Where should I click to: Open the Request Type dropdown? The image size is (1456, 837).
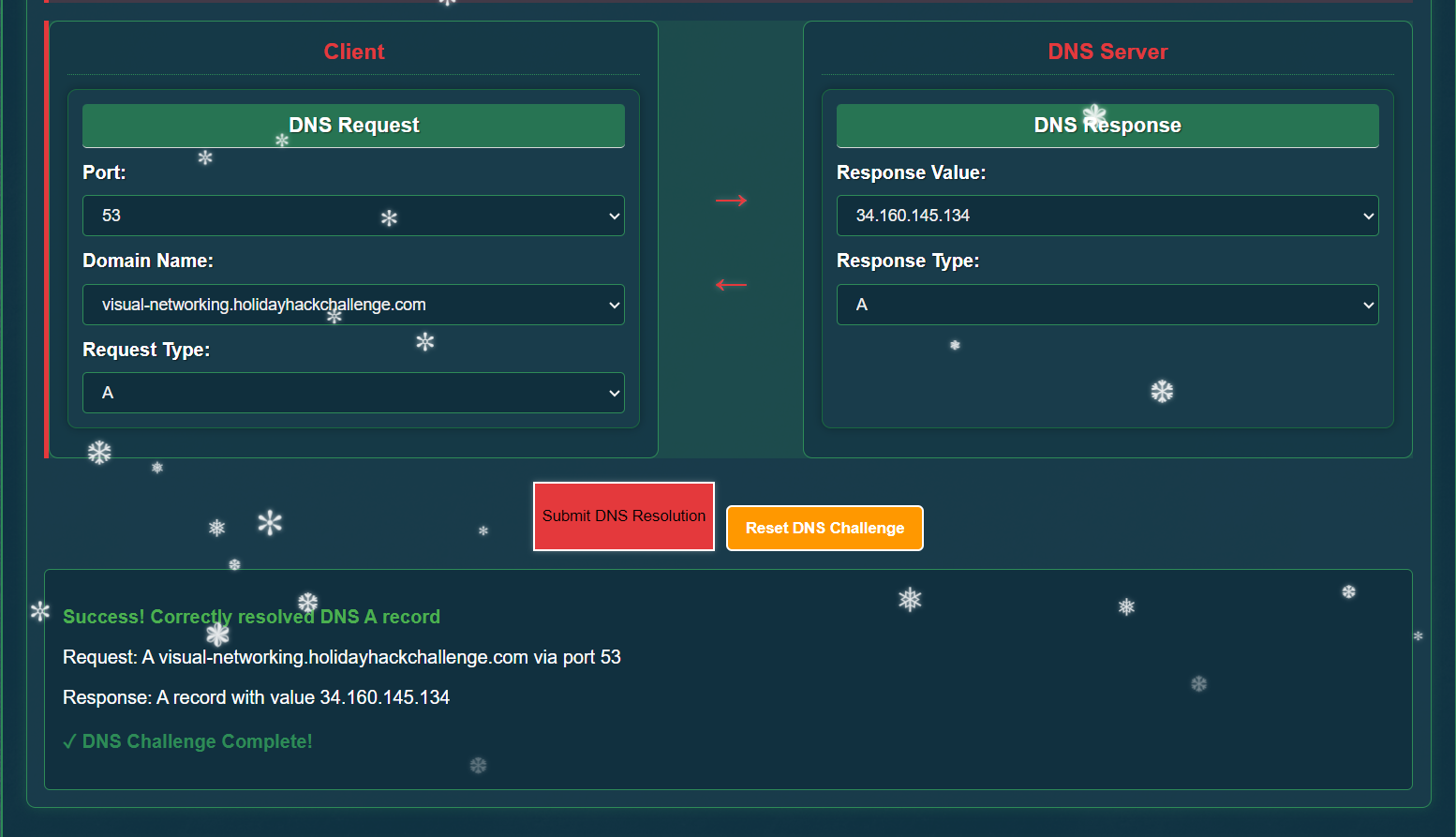point(353,393)
